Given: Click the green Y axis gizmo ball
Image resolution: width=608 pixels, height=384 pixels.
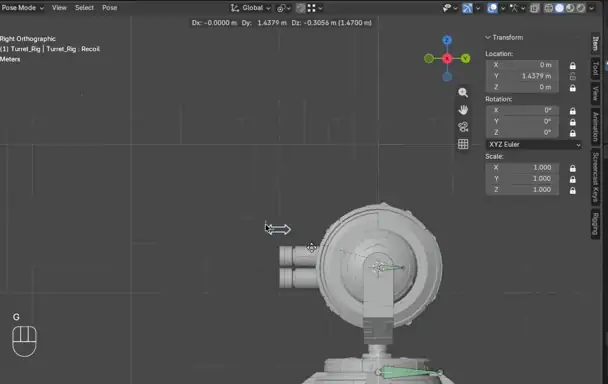Looking at the screenshot, I should pos(465,59).
